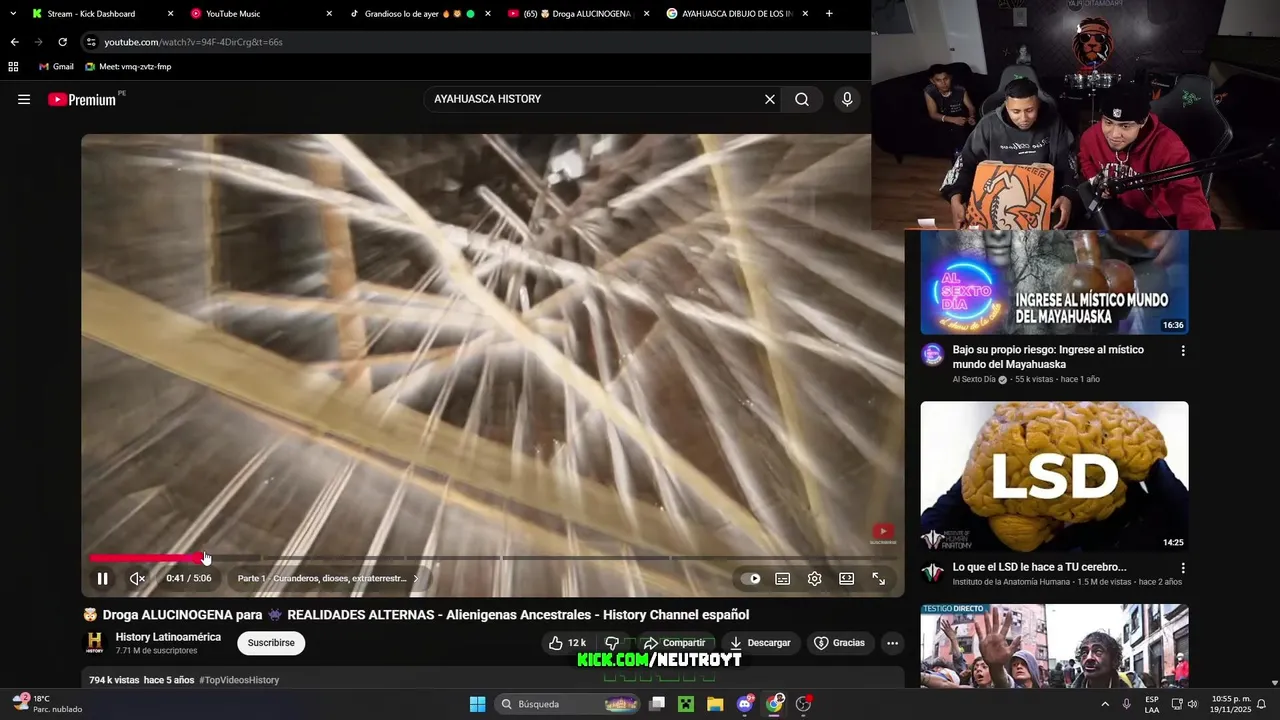Open the YouTube hamburger guide menu
This screenshot has width=1280, height=720.
tap(24, 99)
